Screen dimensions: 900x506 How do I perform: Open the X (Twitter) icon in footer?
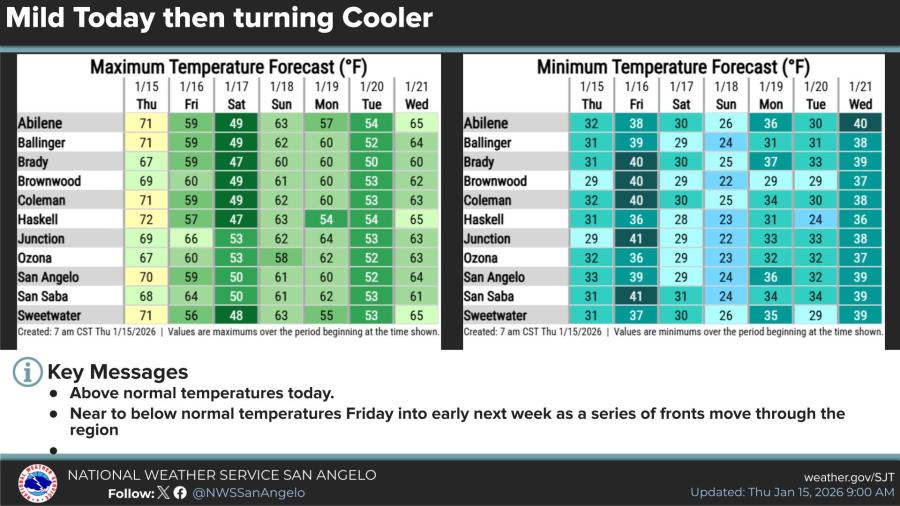163,492
